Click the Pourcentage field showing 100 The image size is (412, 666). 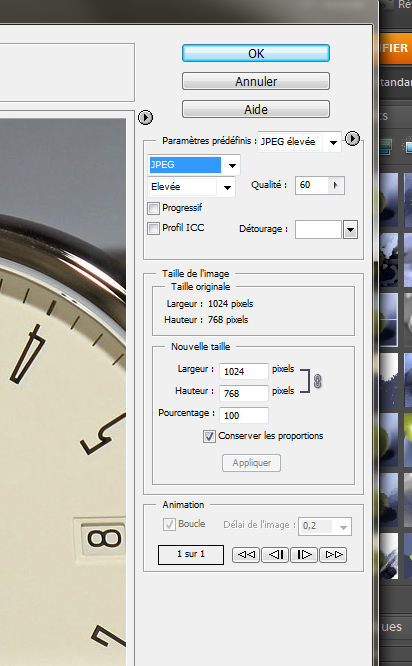244,415
